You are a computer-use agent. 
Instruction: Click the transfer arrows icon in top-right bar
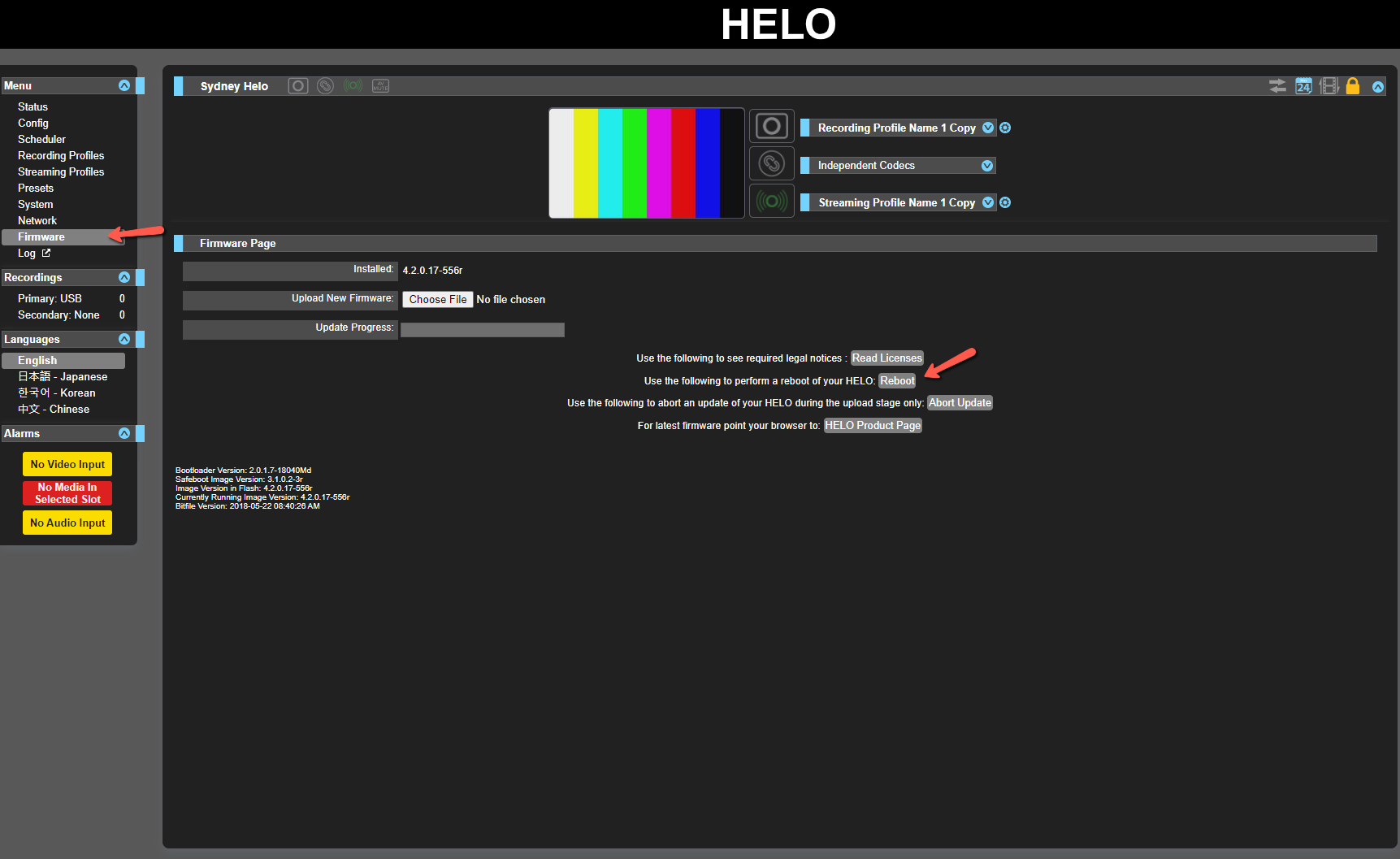[x=1277, y=86]
